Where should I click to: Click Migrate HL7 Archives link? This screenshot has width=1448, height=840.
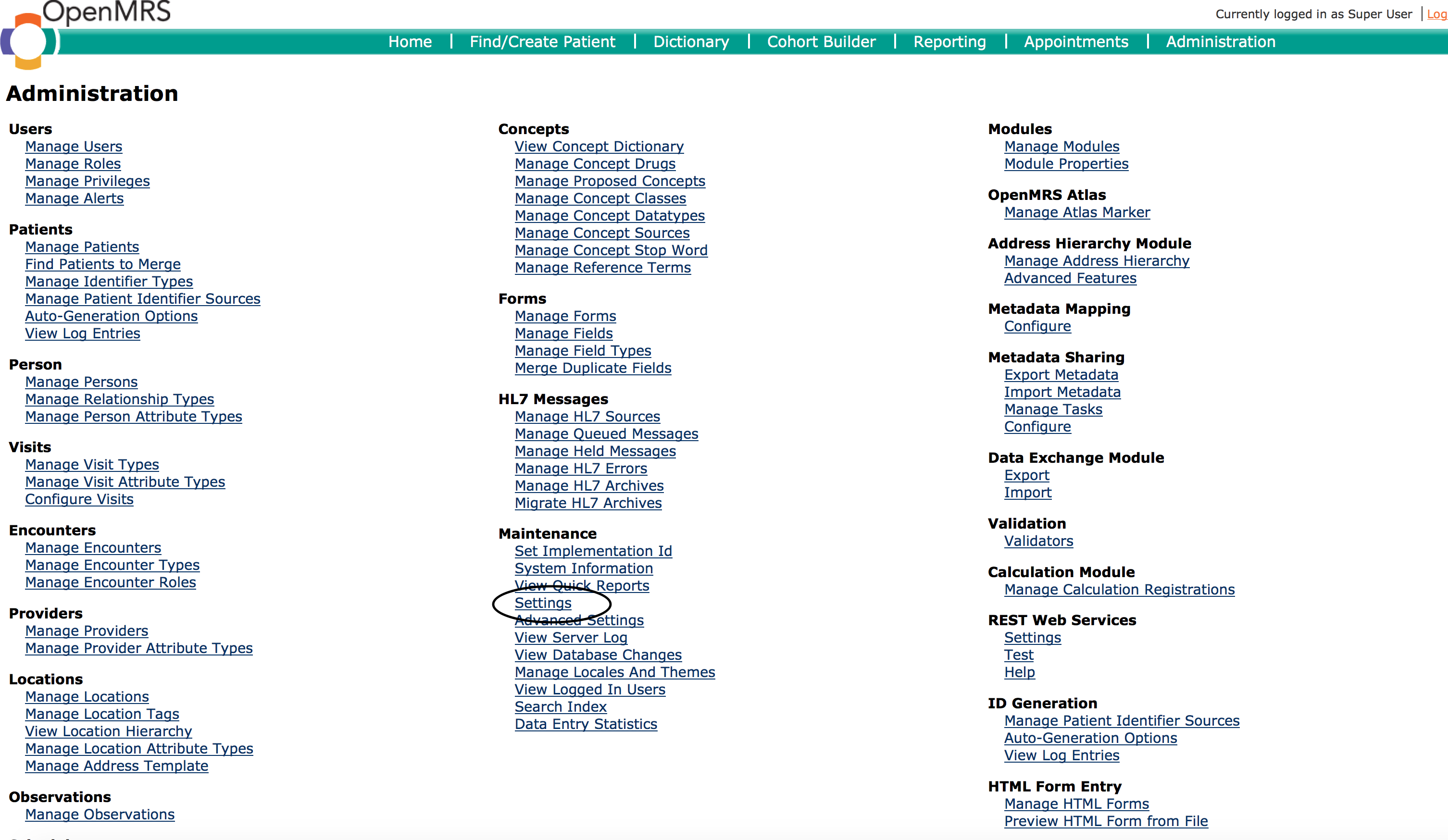[x=588, y=503]
